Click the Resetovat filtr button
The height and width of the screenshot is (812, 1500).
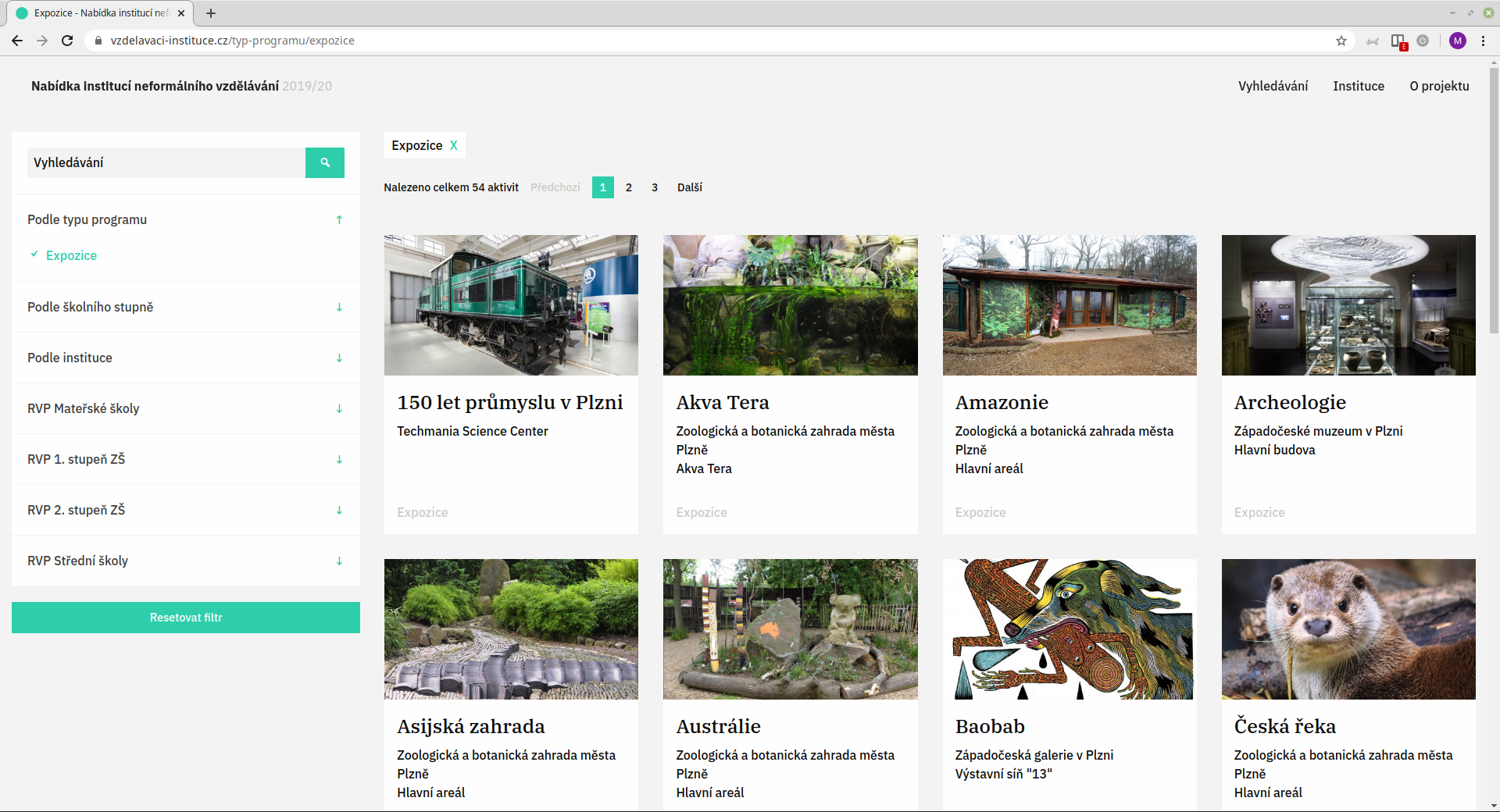pos(186,618)
